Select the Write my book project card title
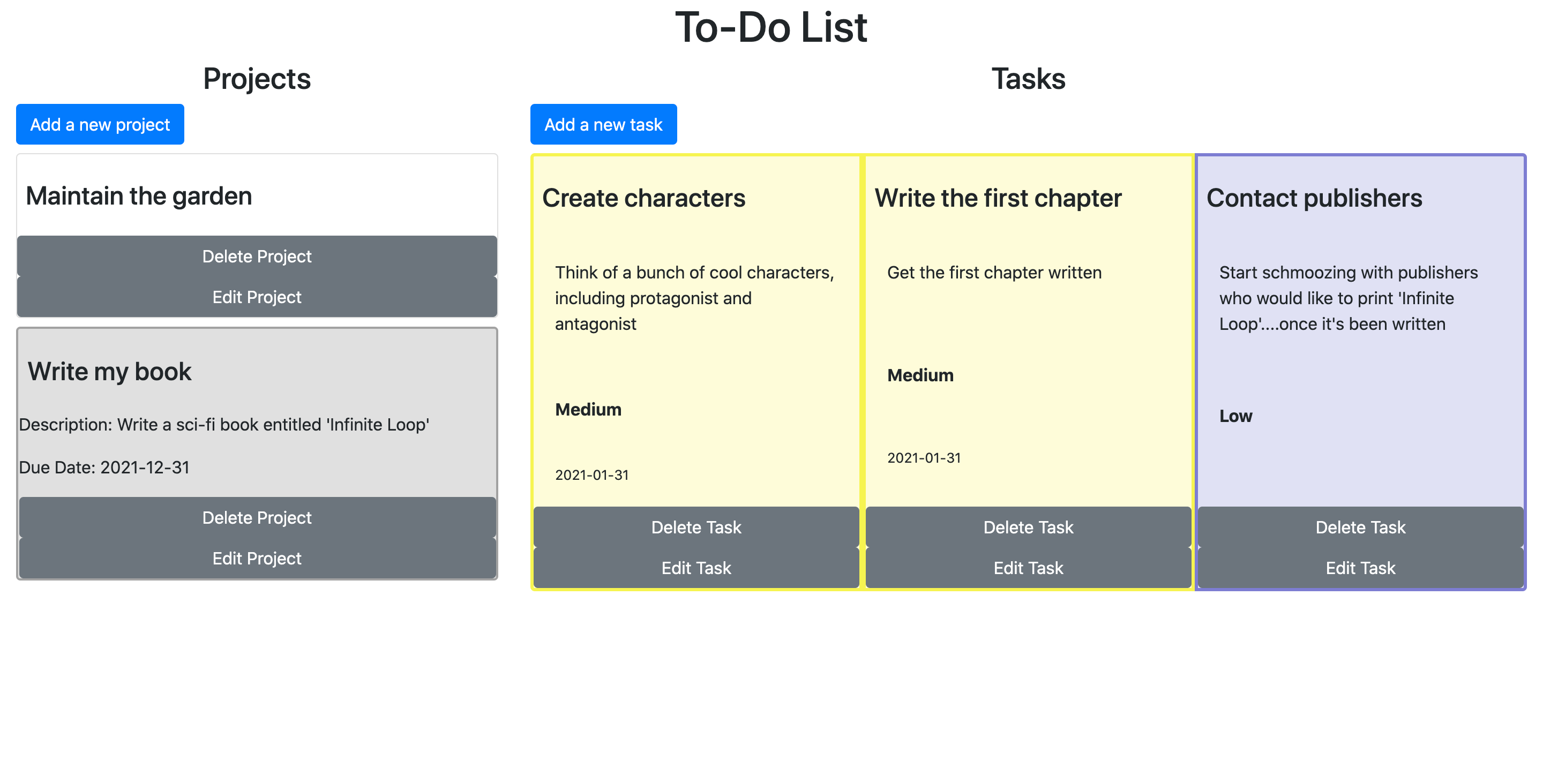 pos(110,372)
